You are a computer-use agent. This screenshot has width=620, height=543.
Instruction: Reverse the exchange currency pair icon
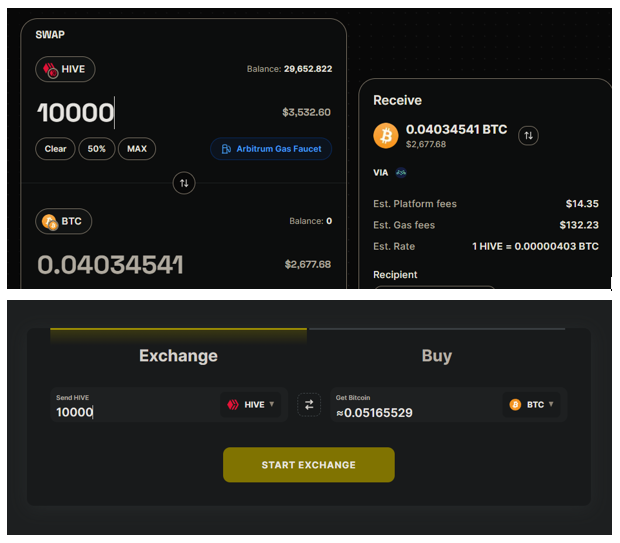pyautogui.click(x=309, y=405)
